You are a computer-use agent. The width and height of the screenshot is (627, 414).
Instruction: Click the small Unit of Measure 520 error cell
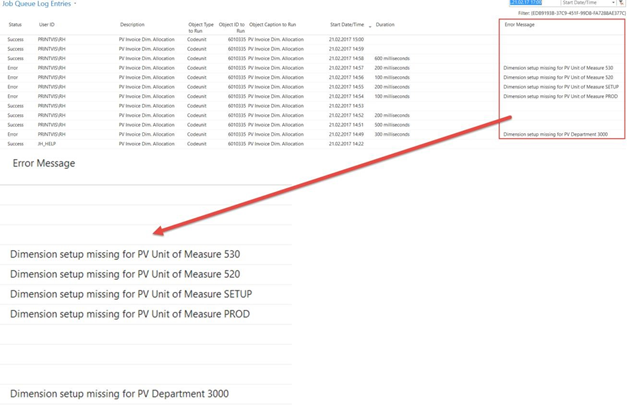(558, 78)
